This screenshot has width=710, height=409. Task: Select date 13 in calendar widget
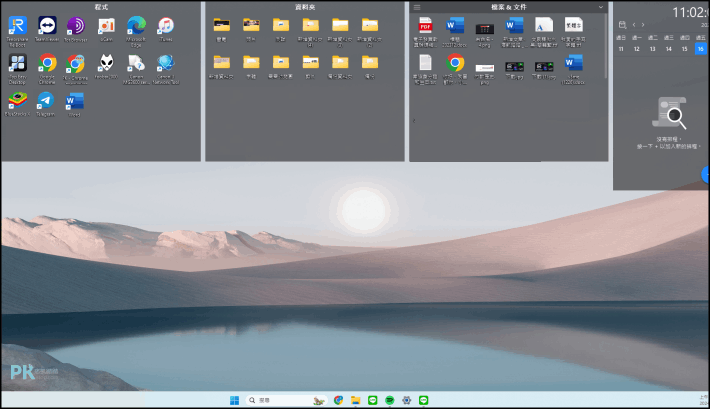652,49
